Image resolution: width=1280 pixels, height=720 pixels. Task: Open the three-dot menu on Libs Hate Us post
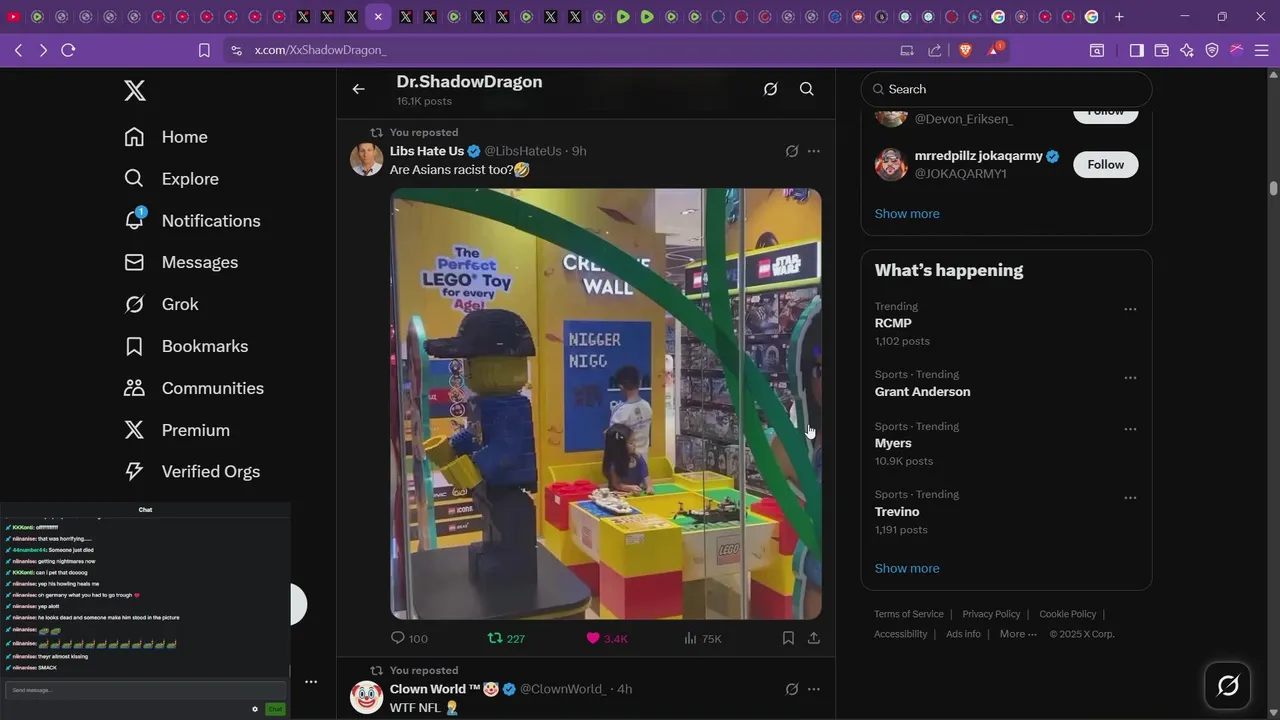click(814, 151)
